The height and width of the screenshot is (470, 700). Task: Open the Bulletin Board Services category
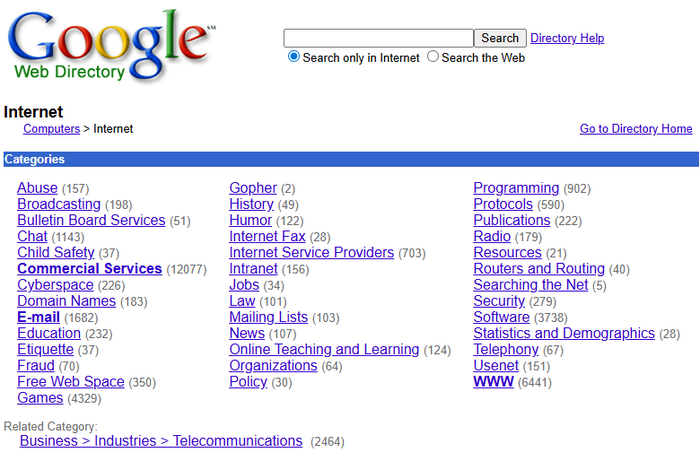(91, 220)
